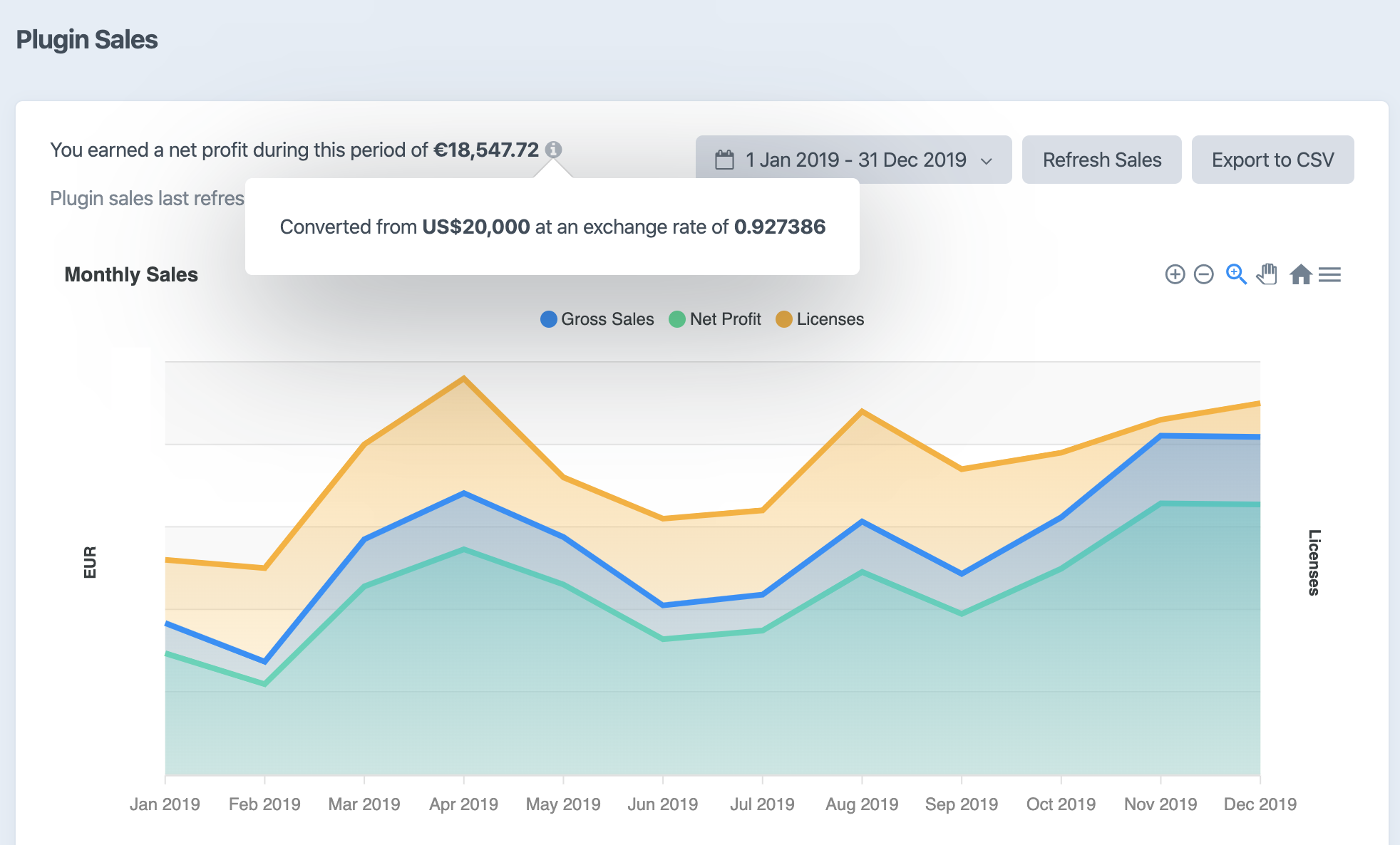Click the Feb 2019 Net Profit low point
Viewport: 1400px width, 845px height.
(264, 685)
